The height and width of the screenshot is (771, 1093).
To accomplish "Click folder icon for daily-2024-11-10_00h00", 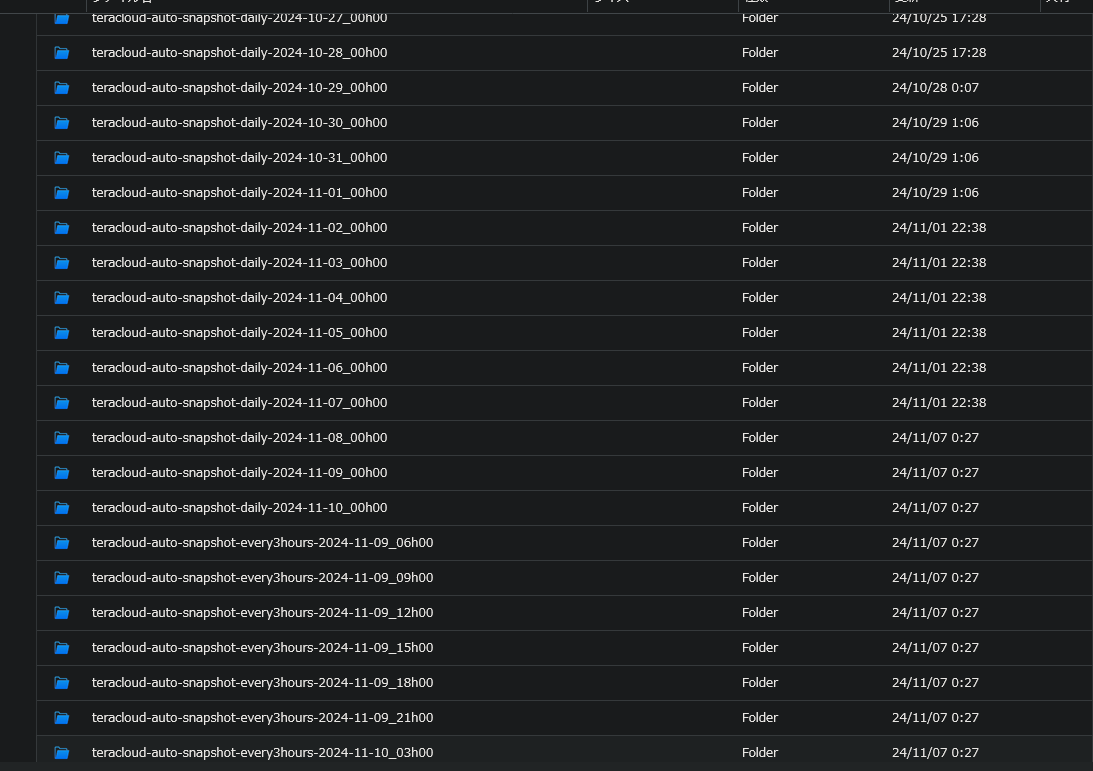I will (x=61, y=507).
